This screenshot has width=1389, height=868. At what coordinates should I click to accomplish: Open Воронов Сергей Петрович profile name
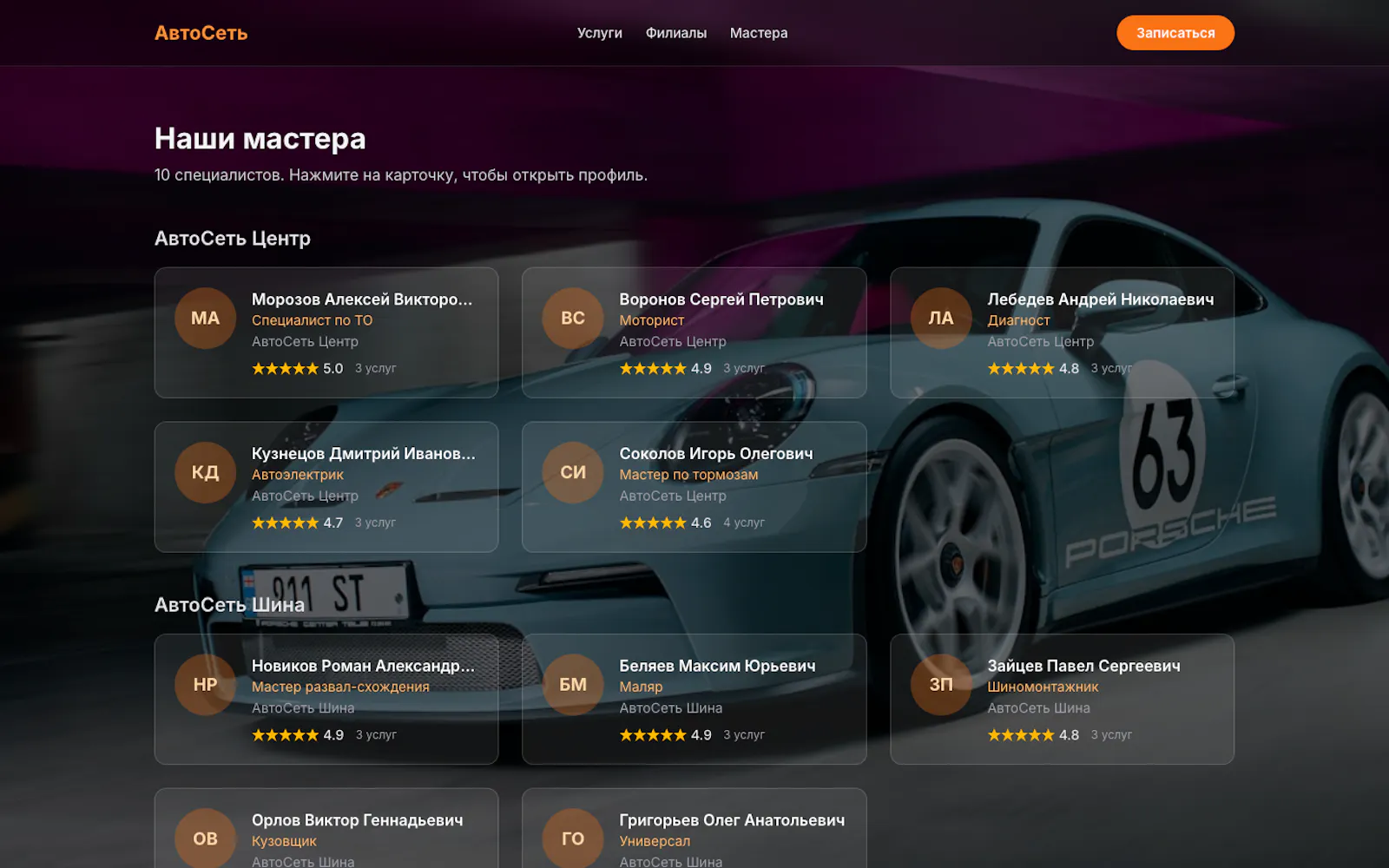coord(721,299)
